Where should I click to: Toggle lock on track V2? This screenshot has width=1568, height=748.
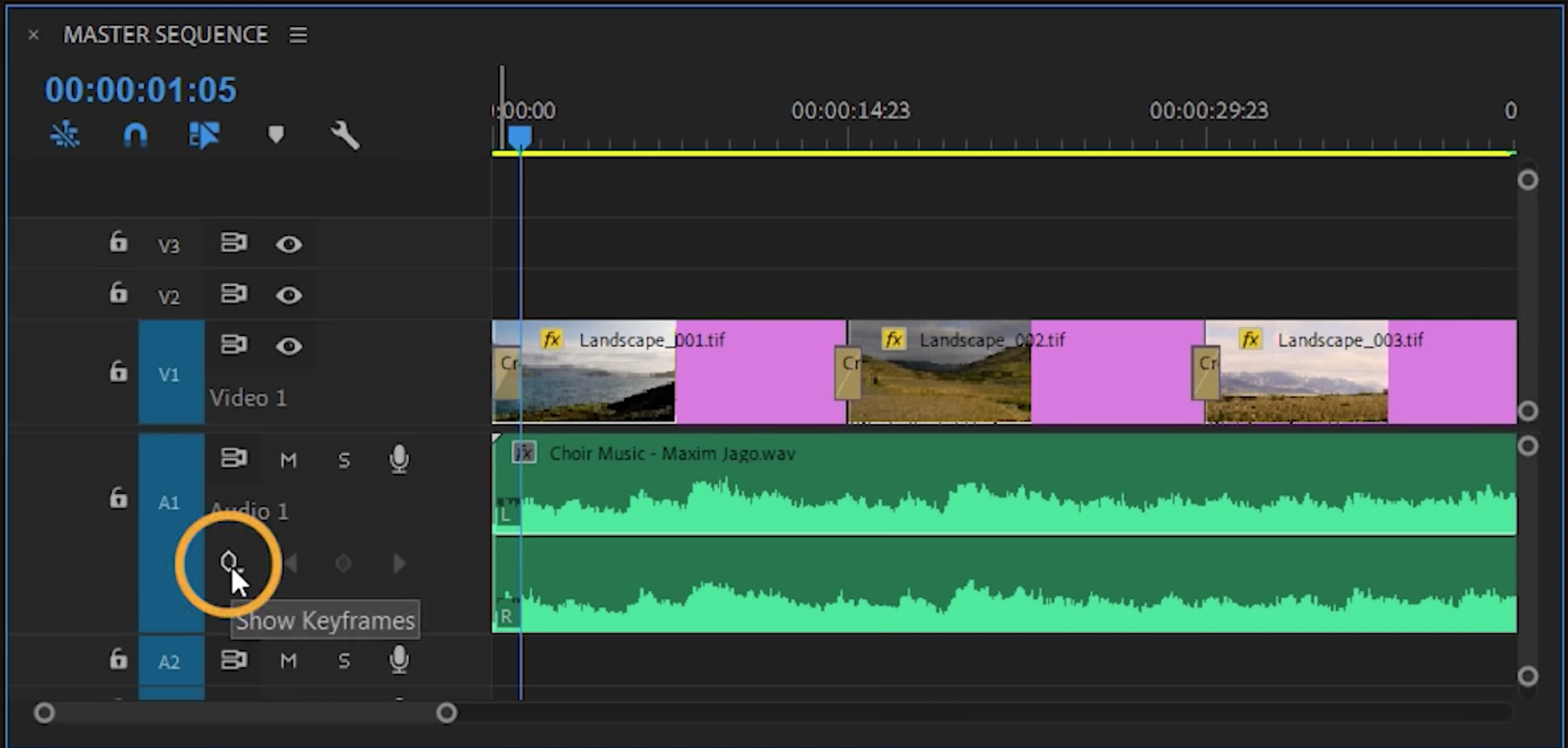pos(118,293)
